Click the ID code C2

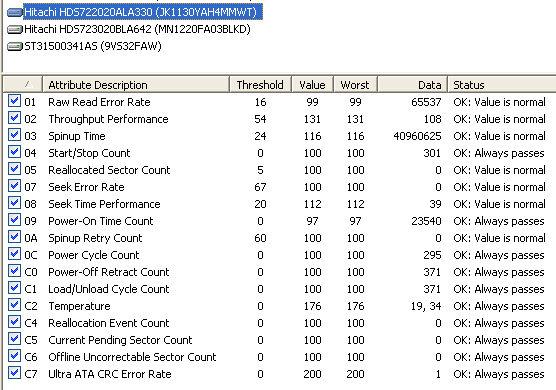coord(31,306)
